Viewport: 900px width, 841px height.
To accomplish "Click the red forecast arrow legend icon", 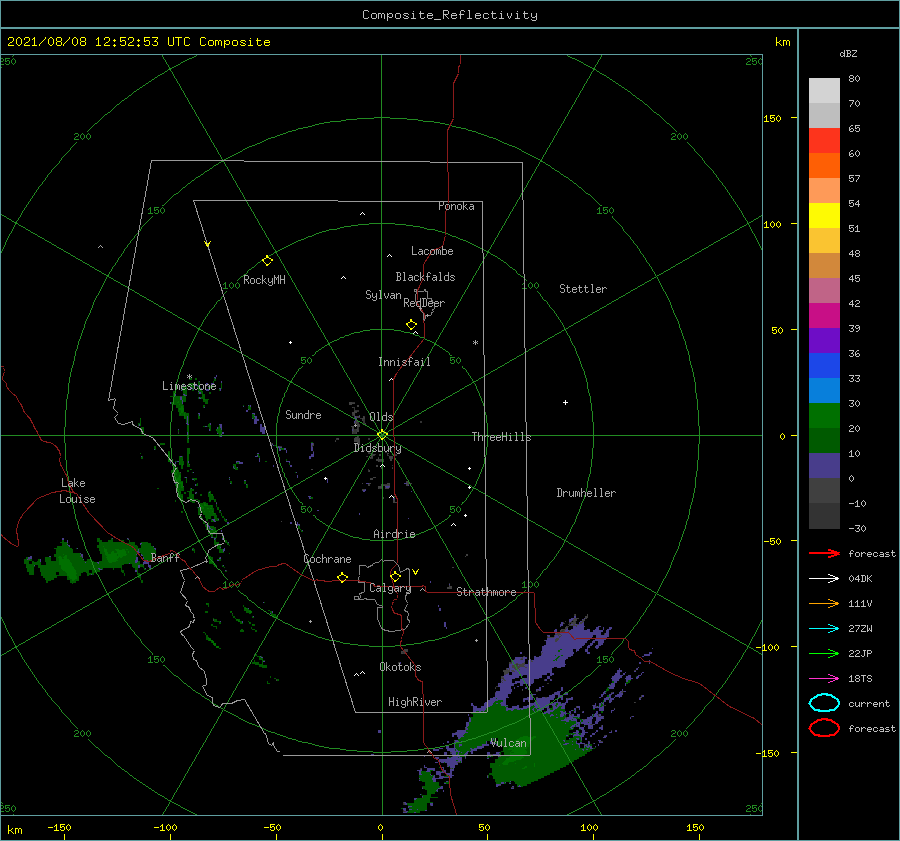I will point(824,553).
